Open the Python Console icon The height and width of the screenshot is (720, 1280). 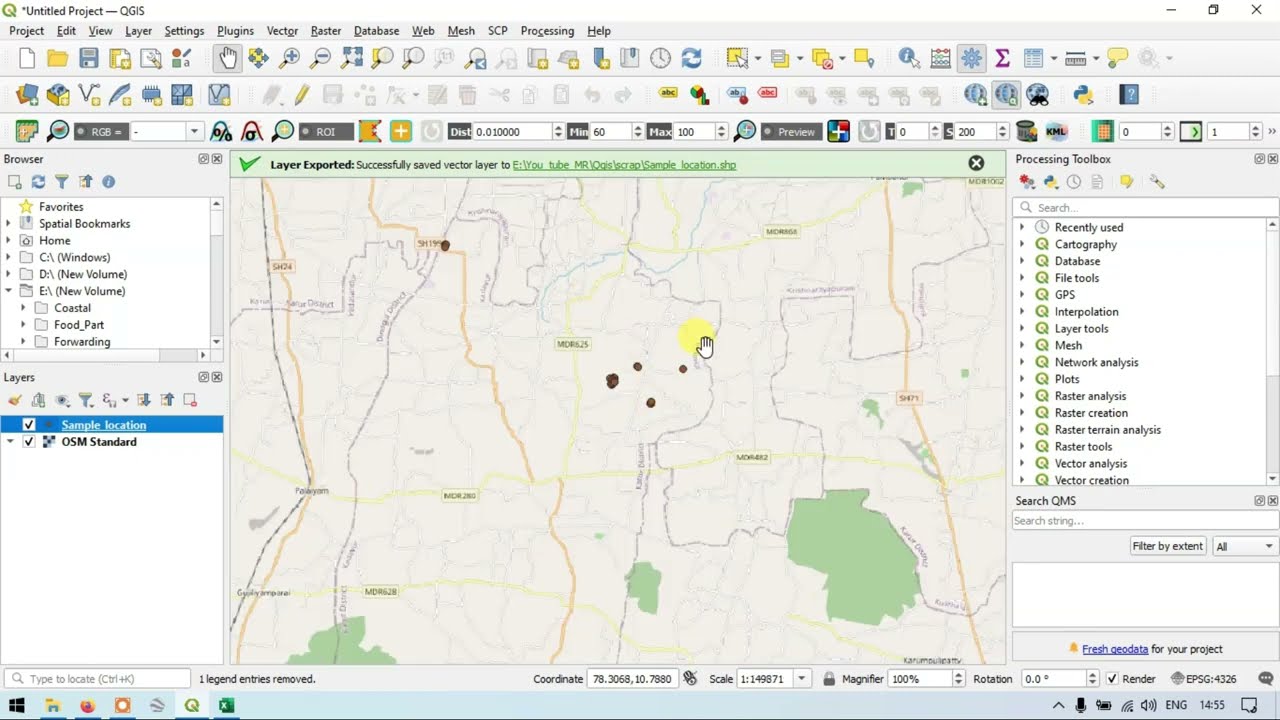[1082, 95]
